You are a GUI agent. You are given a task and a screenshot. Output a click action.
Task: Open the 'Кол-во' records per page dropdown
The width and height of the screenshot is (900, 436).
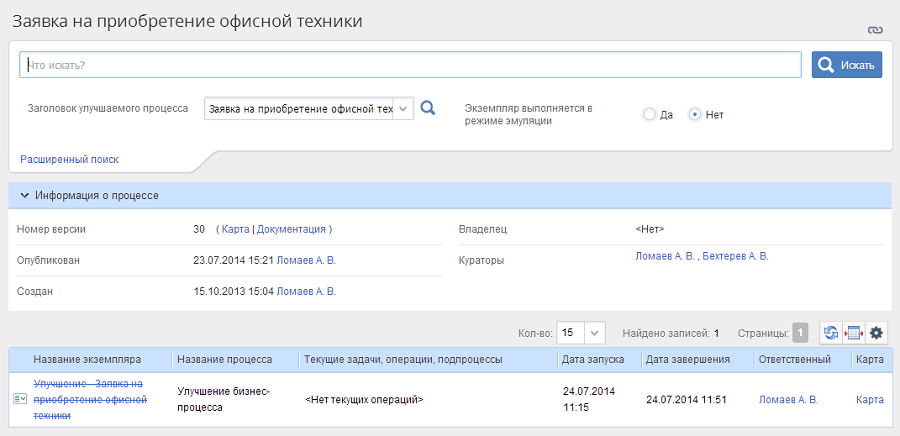(x=595, y=333)
